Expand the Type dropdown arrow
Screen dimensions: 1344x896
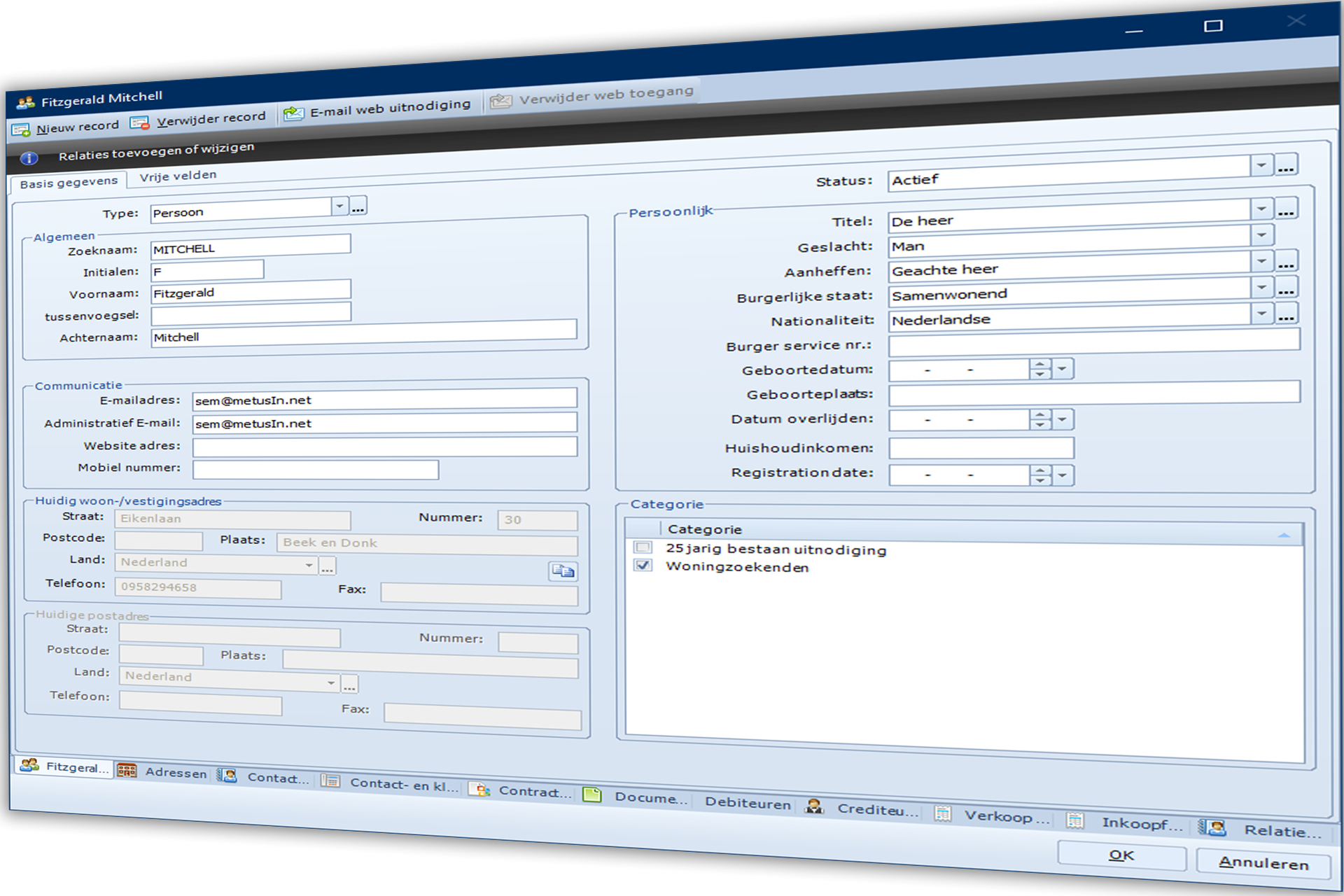coord(339,206)
